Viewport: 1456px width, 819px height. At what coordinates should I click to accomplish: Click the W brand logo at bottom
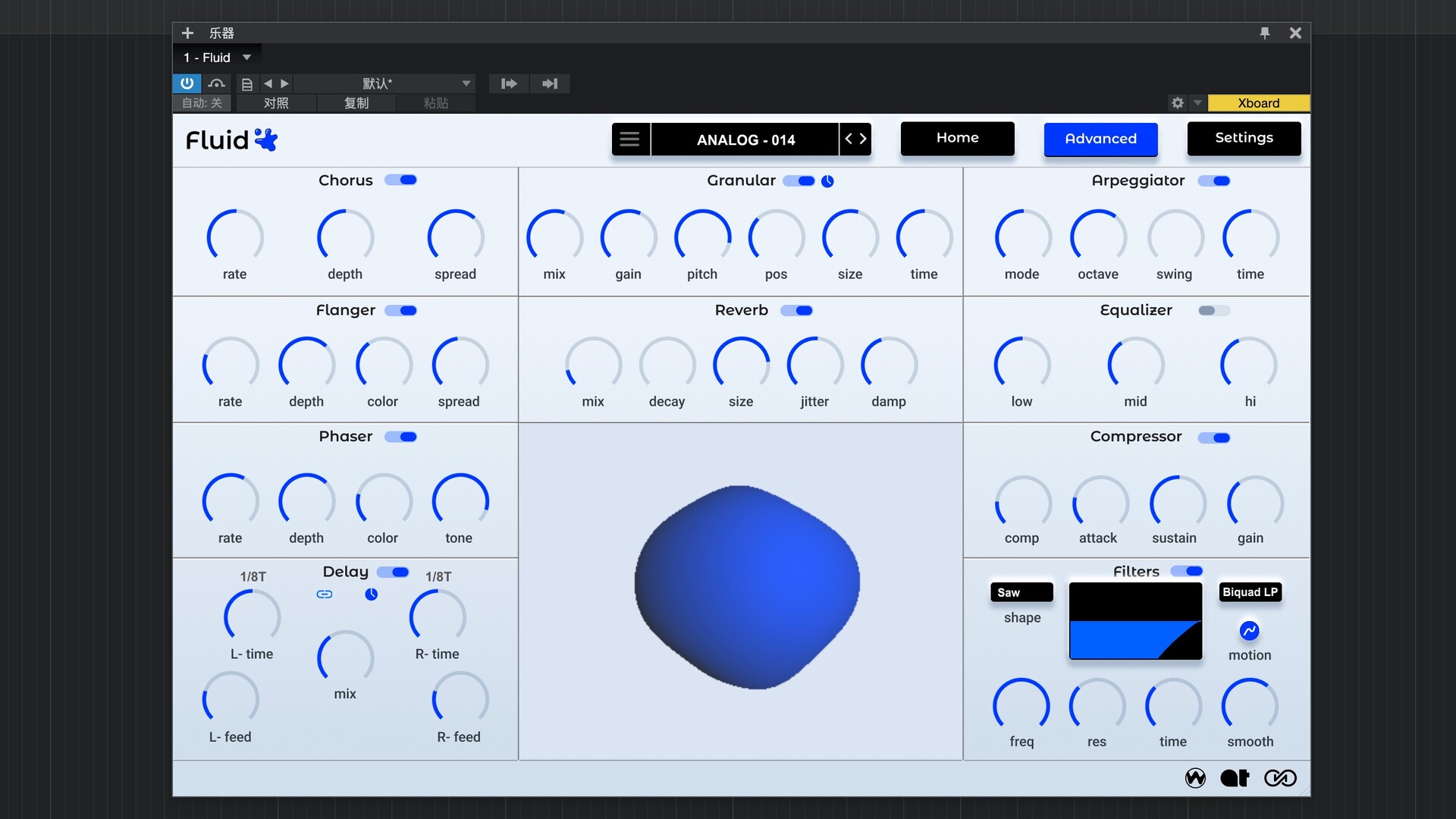click(1195, 778)
